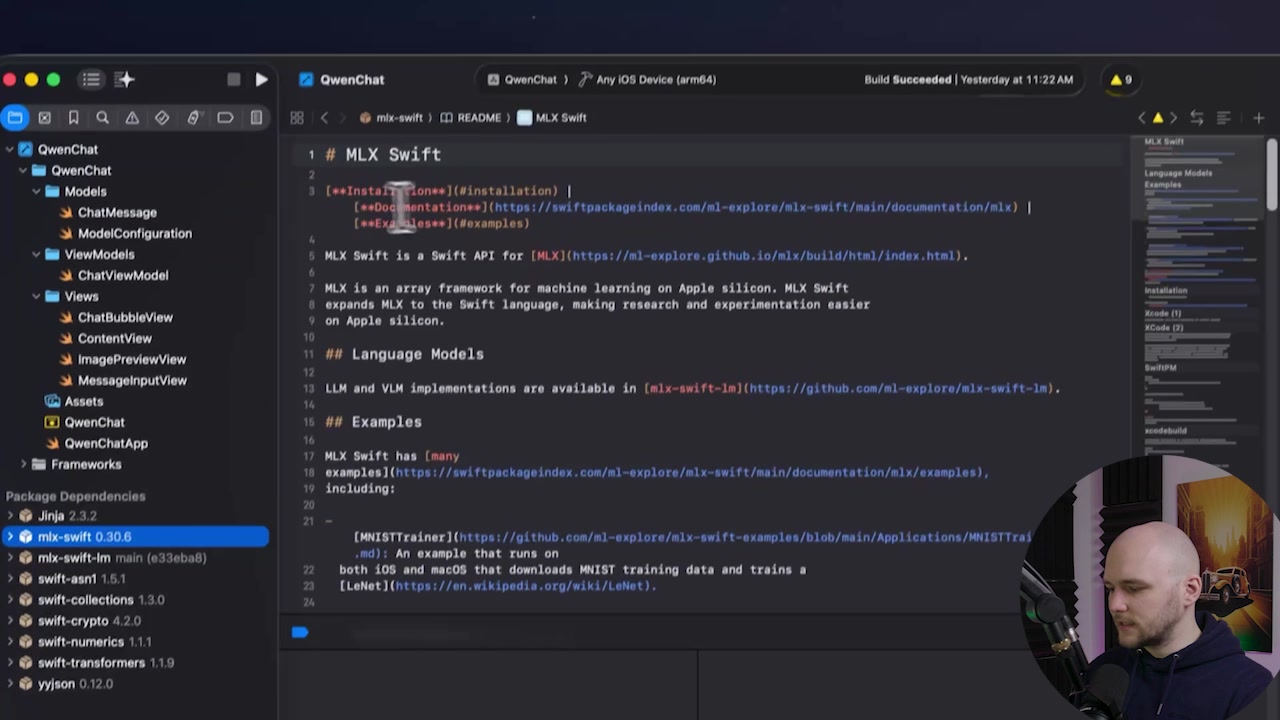Open the Find navigator
The height and width of the screenshot is (720, 1280).
click(103, 117)
